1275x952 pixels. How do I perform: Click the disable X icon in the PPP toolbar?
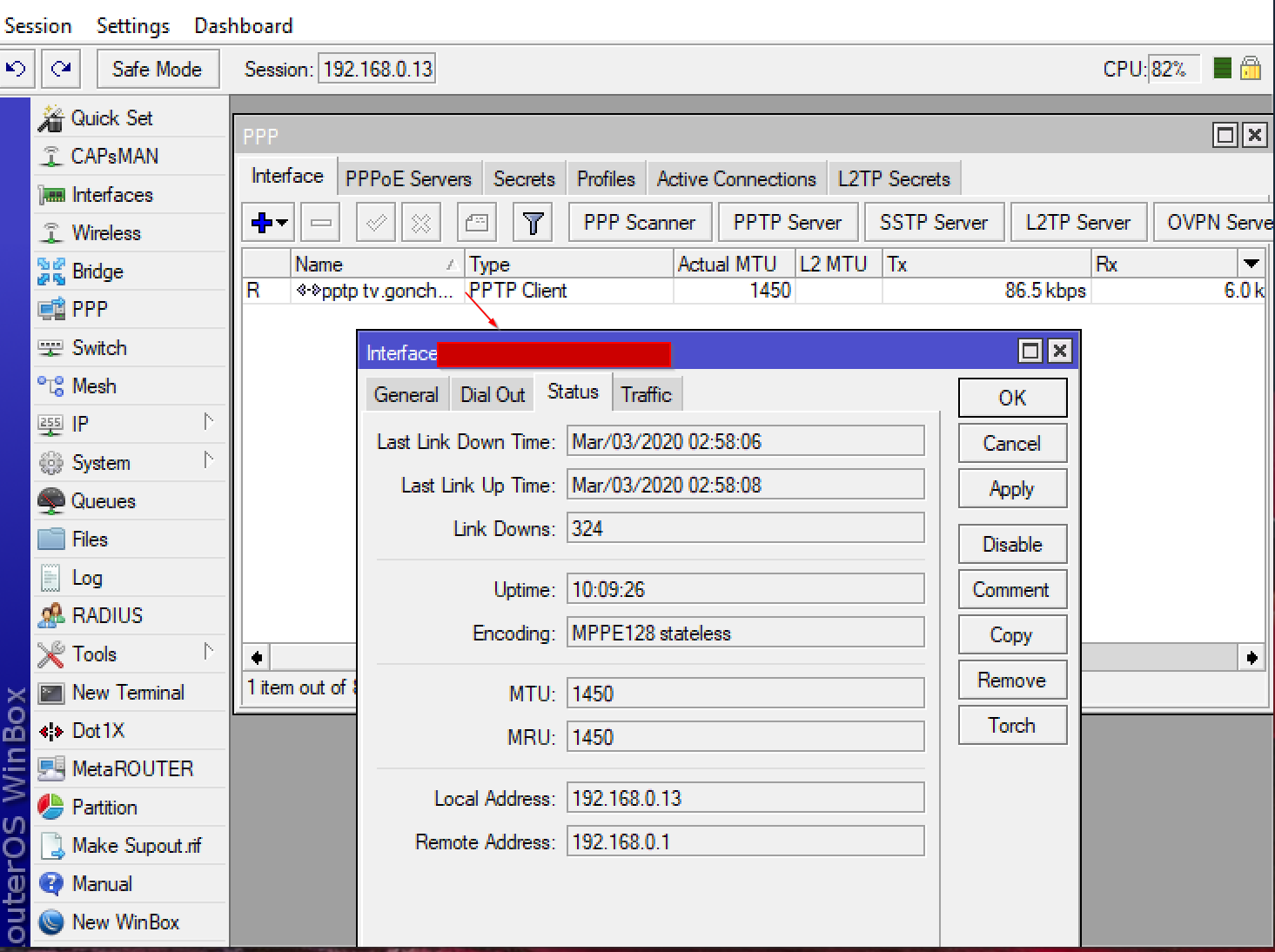click(421, 223)
